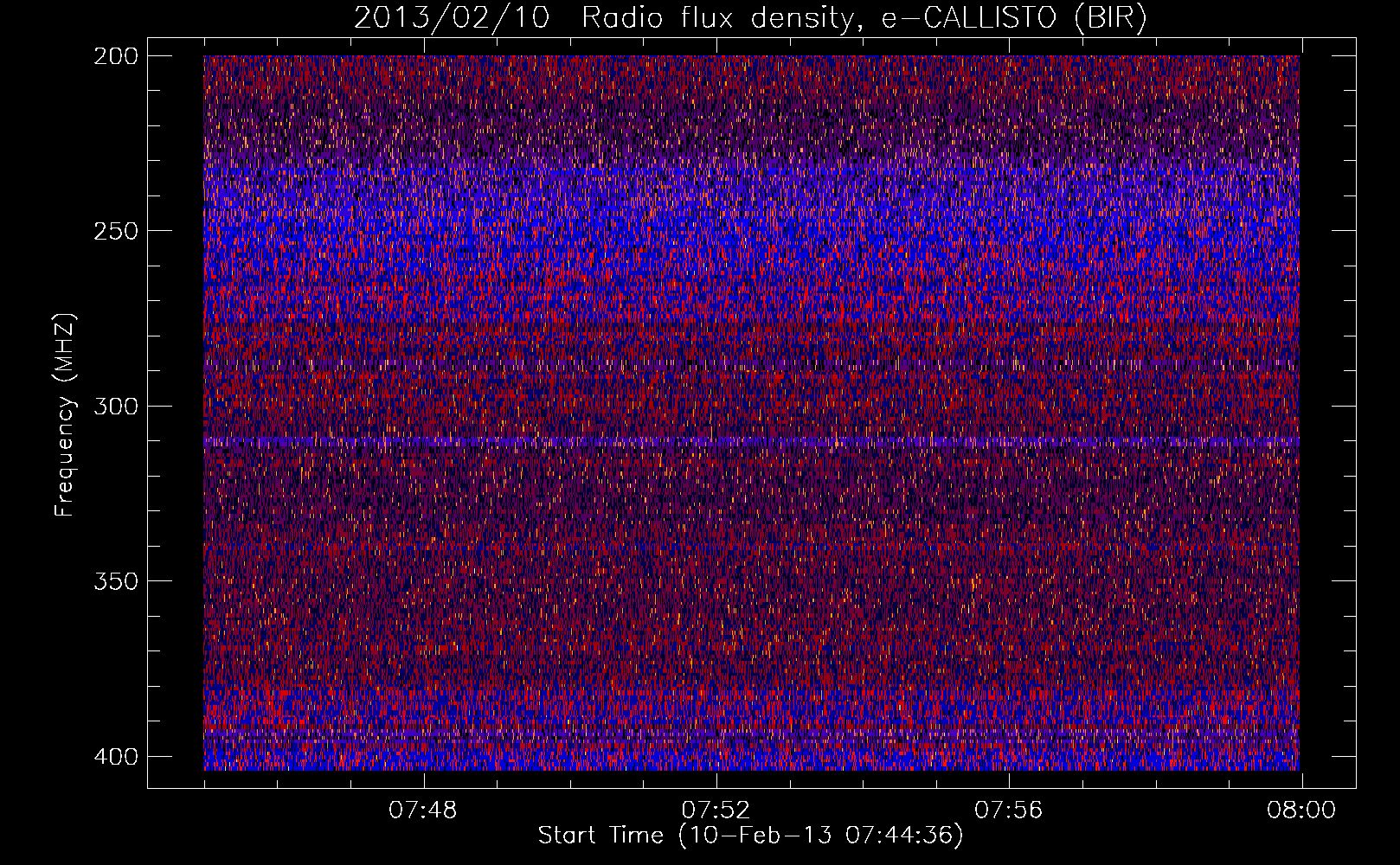Click the 250 frequency tick label
The image size is (1400, 865).
tap(116, 231)
